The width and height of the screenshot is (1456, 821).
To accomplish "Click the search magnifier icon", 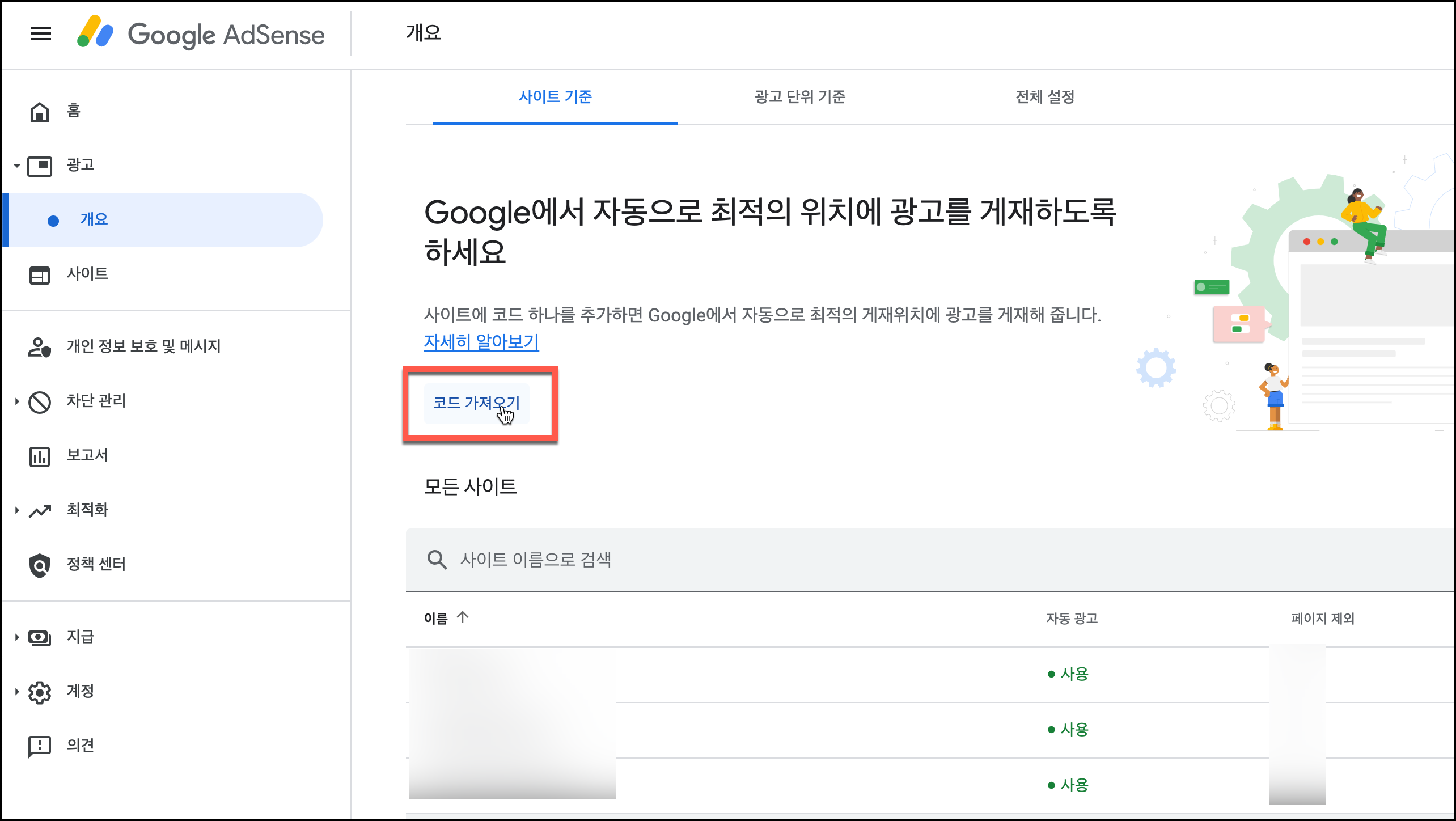I will pyautogui.click(x=437, y=560).
